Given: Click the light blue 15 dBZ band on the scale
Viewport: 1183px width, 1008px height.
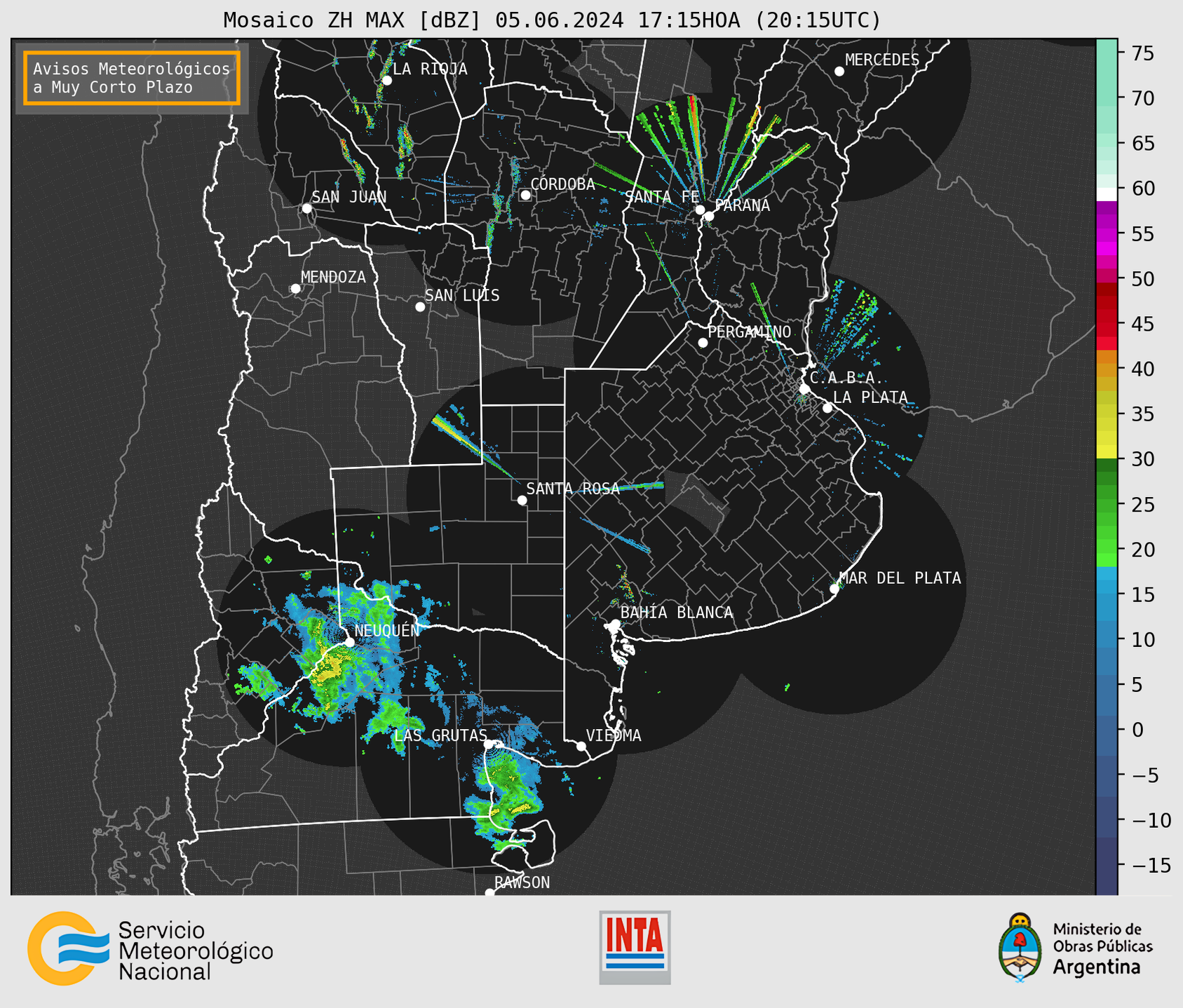Looking at the screenshot, I should pos(1107,594).
